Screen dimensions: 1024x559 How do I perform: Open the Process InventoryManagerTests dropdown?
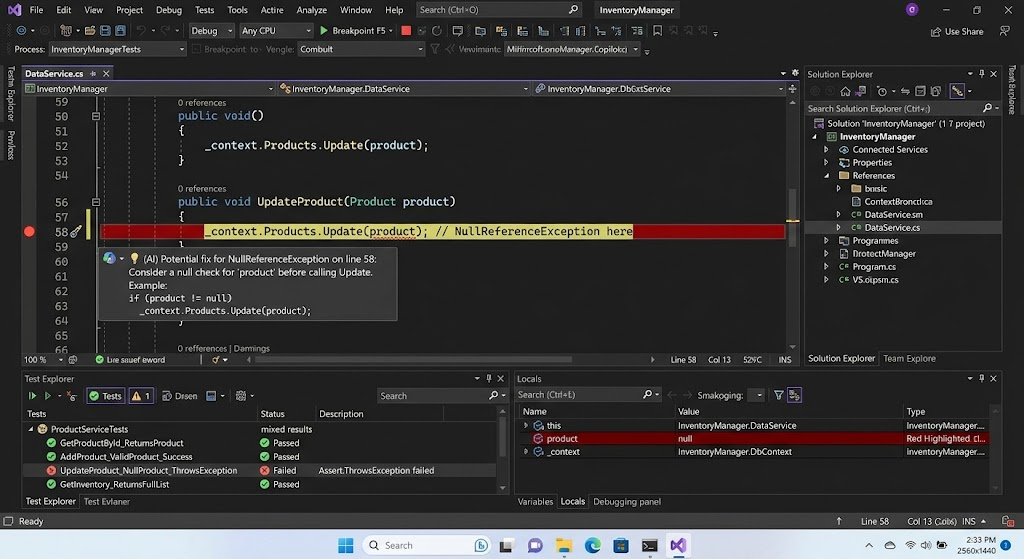(117, 50)
